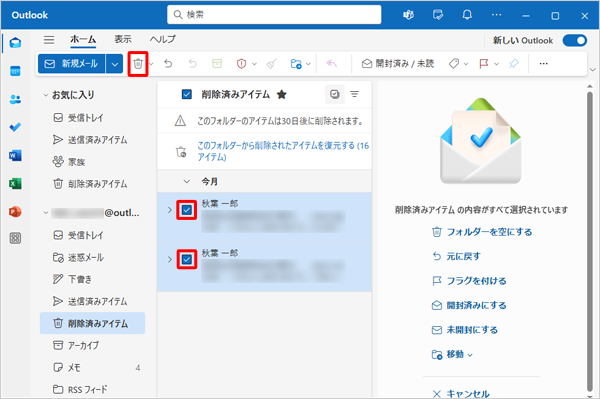
Task: Click the pin toolbar icon
Action: pyautogui.click(x=514, y=64)
